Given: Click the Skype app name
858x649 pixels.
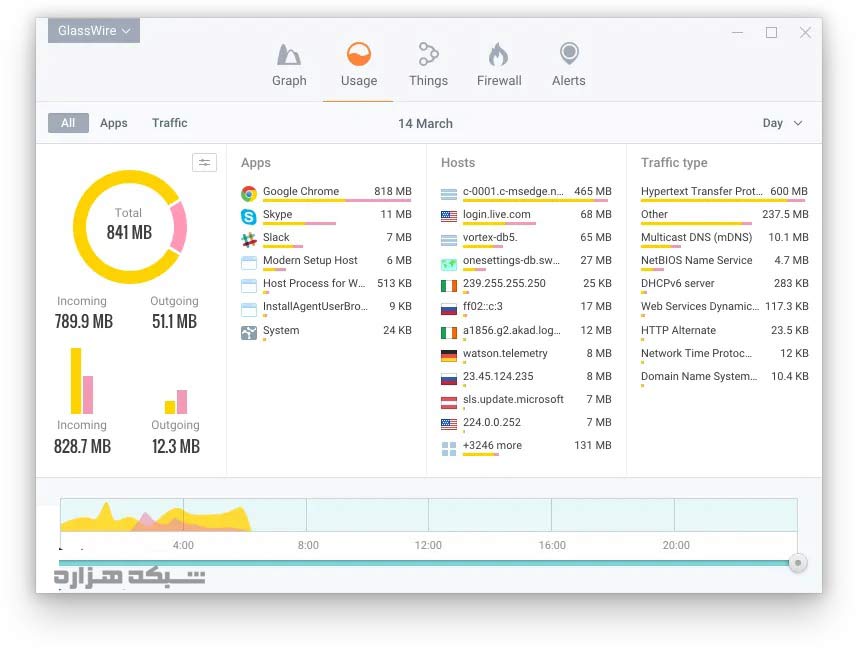Looking at the screenshot, I should pos(277,215).
